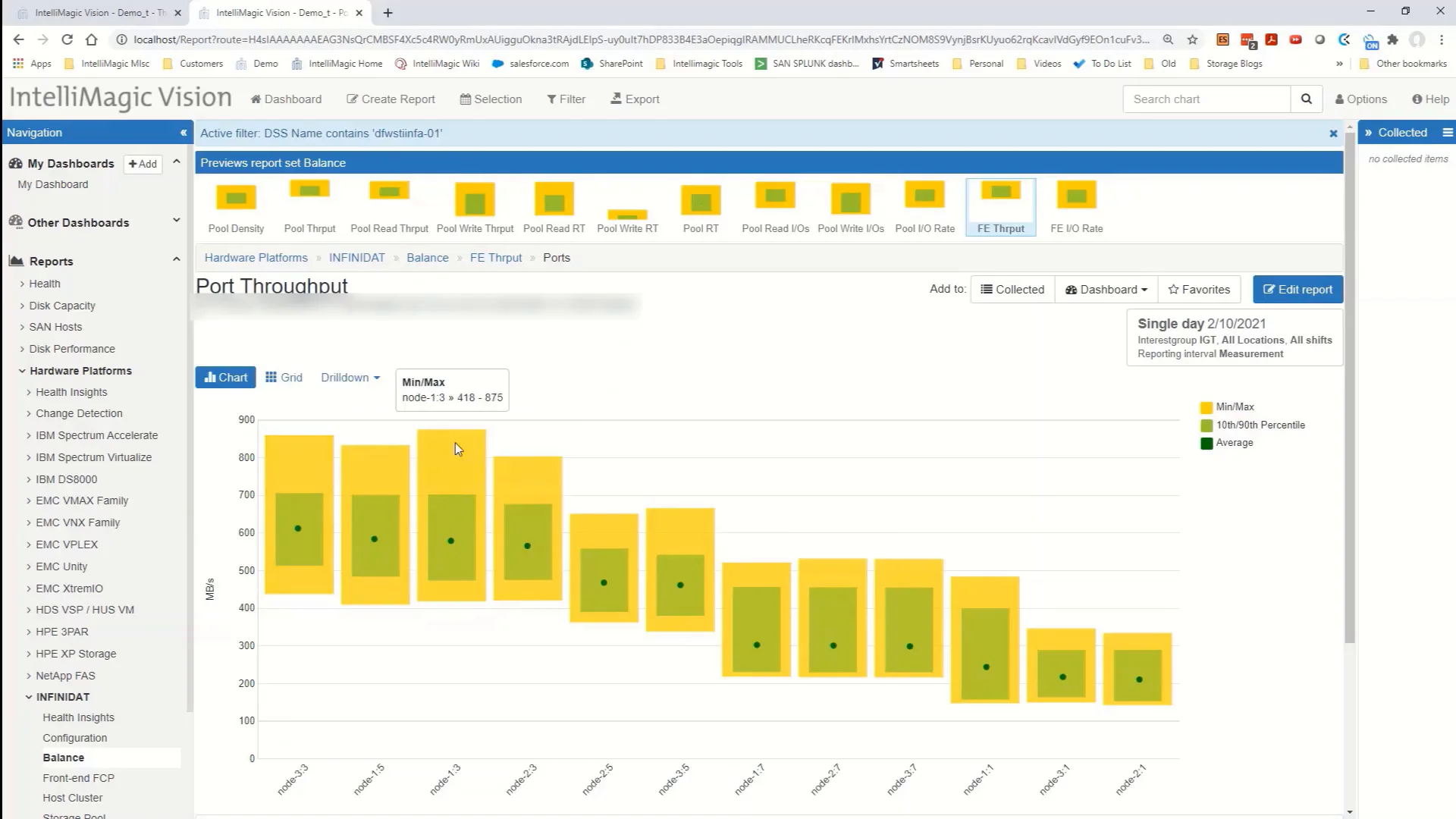Open My Dashboard link
The height and width of the screenshot is (819, 1456).
click(53, 184)
